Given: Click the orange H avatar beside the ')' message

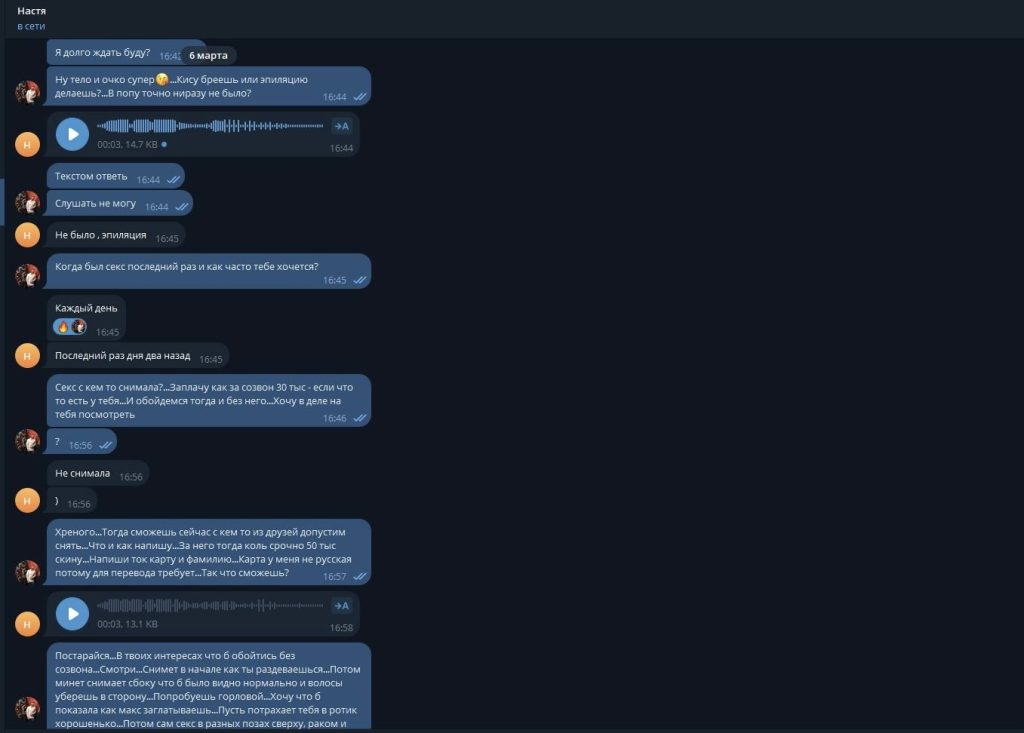Looking at the screenshot, I should pyautogui.click(x=27, y=500).
